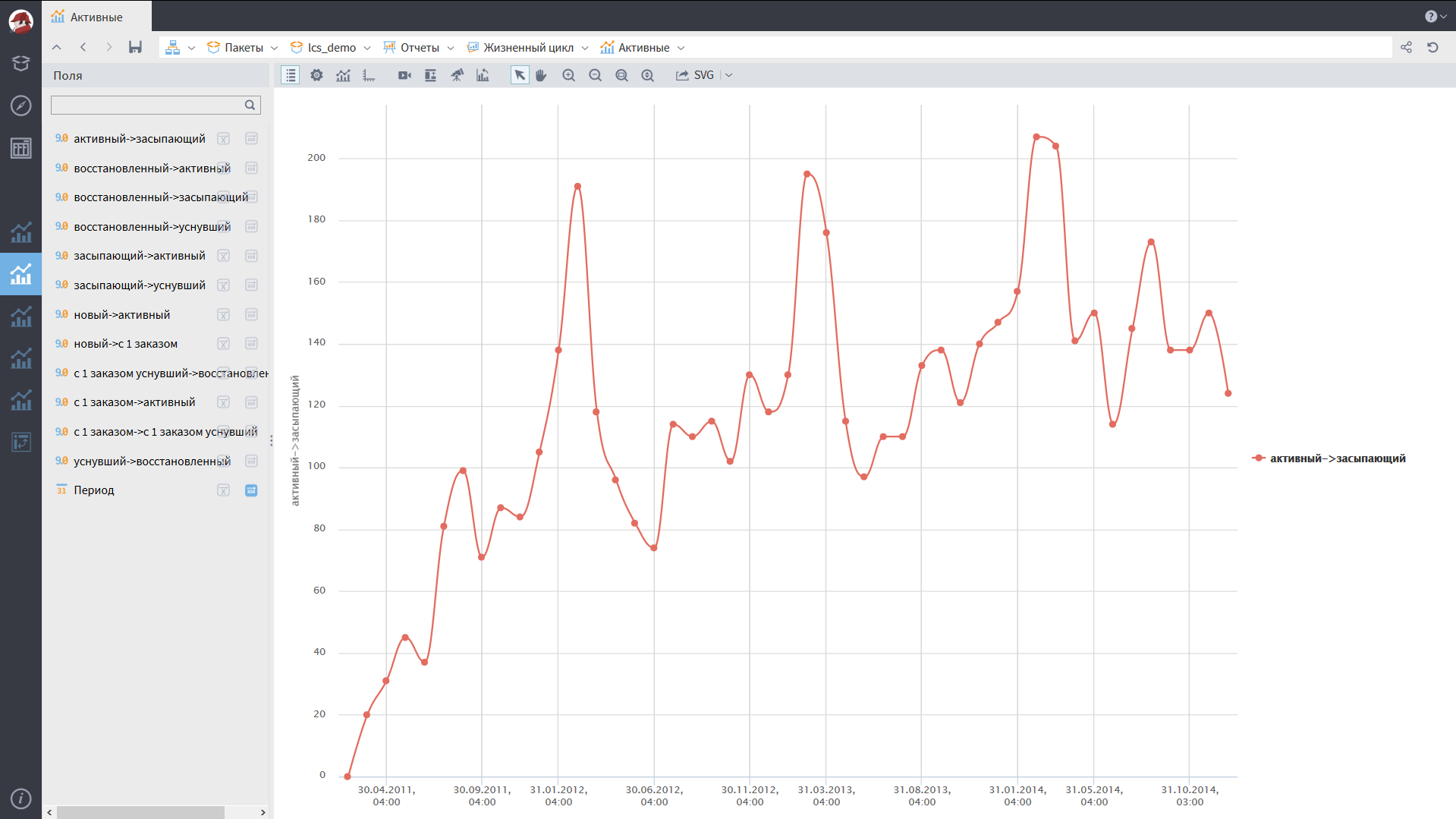Select field новый->активный

pyautogui.click(x=122, y=314)
